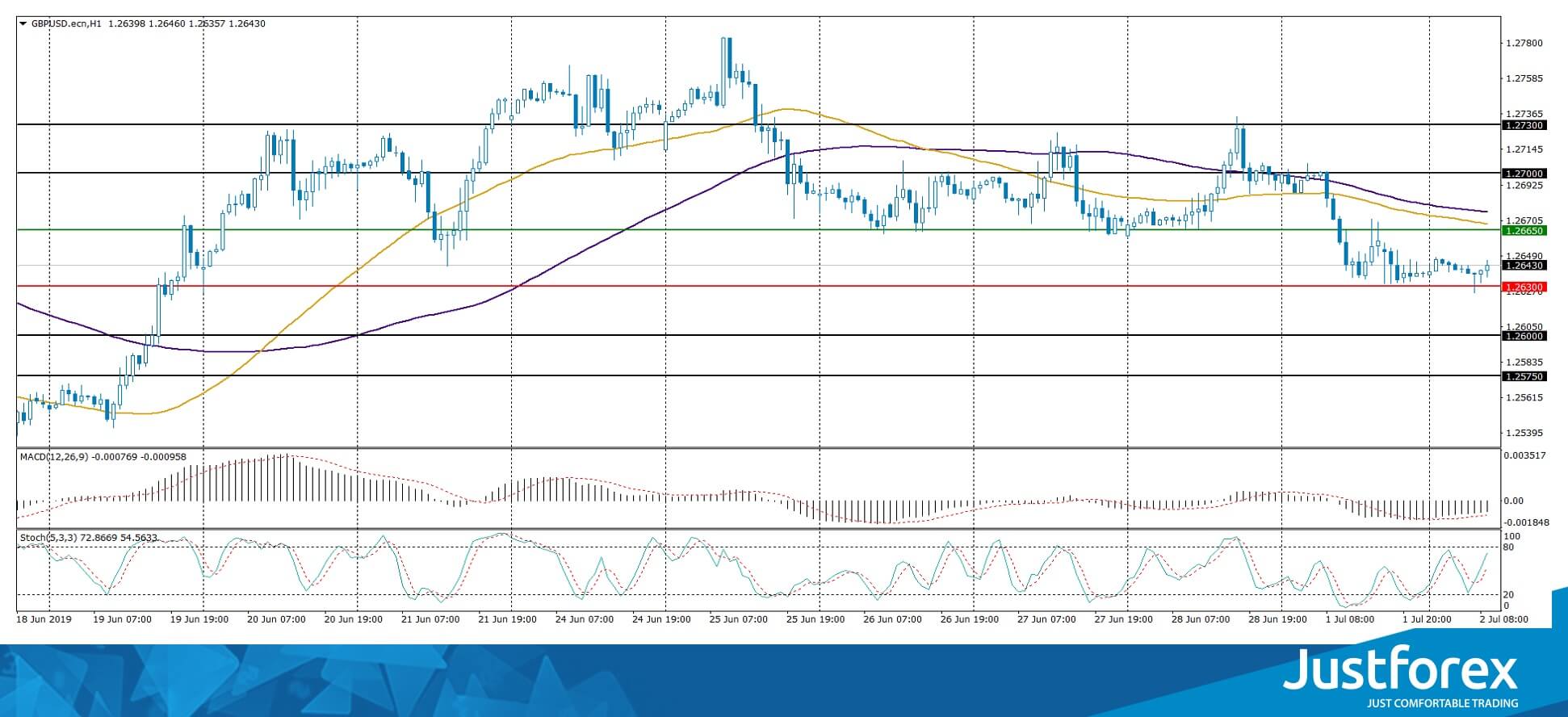
Task: Click the 2 Jul 08:00 time label
Action: [1503, 619]
